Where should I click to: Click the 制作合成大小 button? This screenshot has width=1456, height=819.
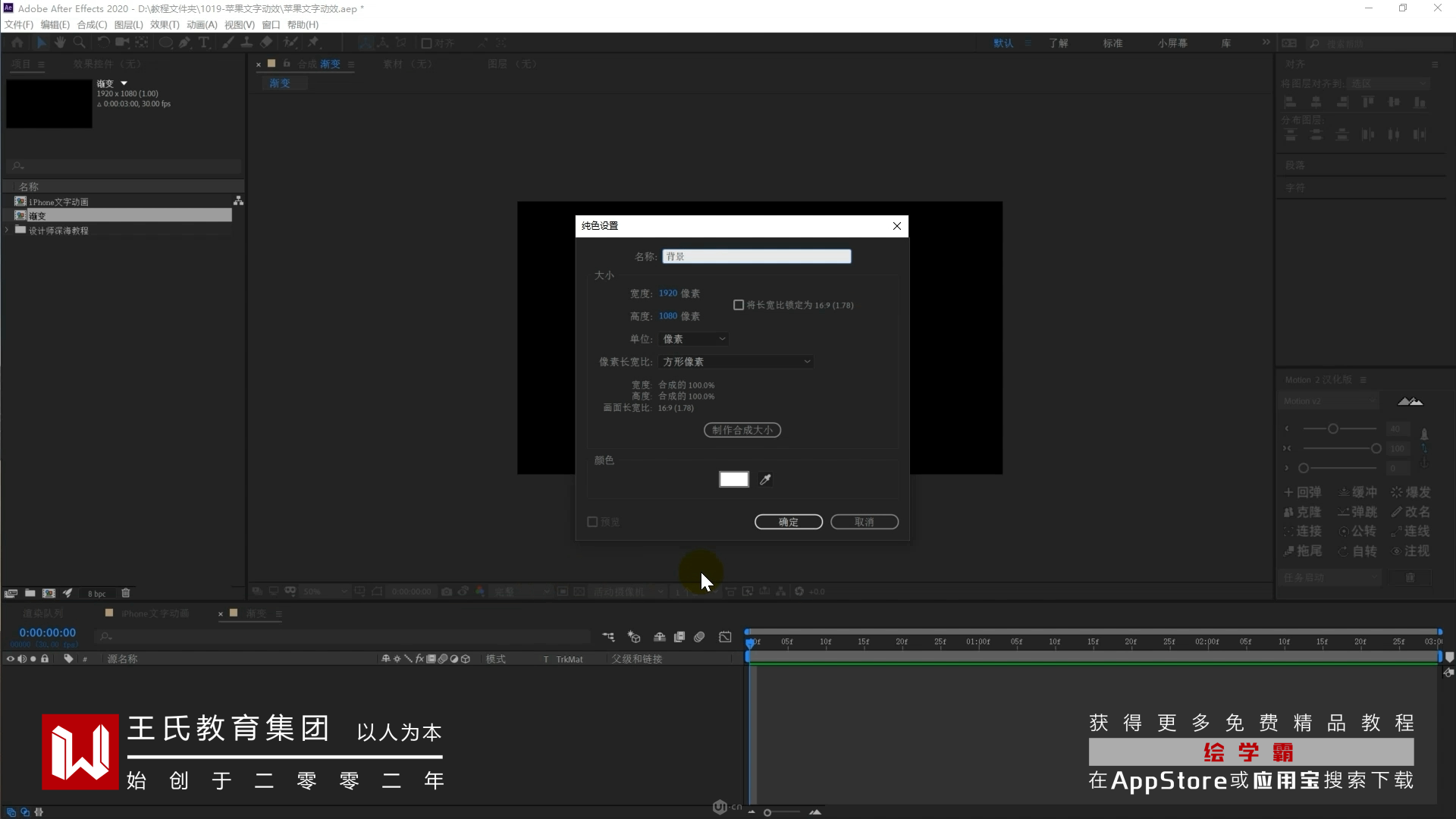[742, 430]
